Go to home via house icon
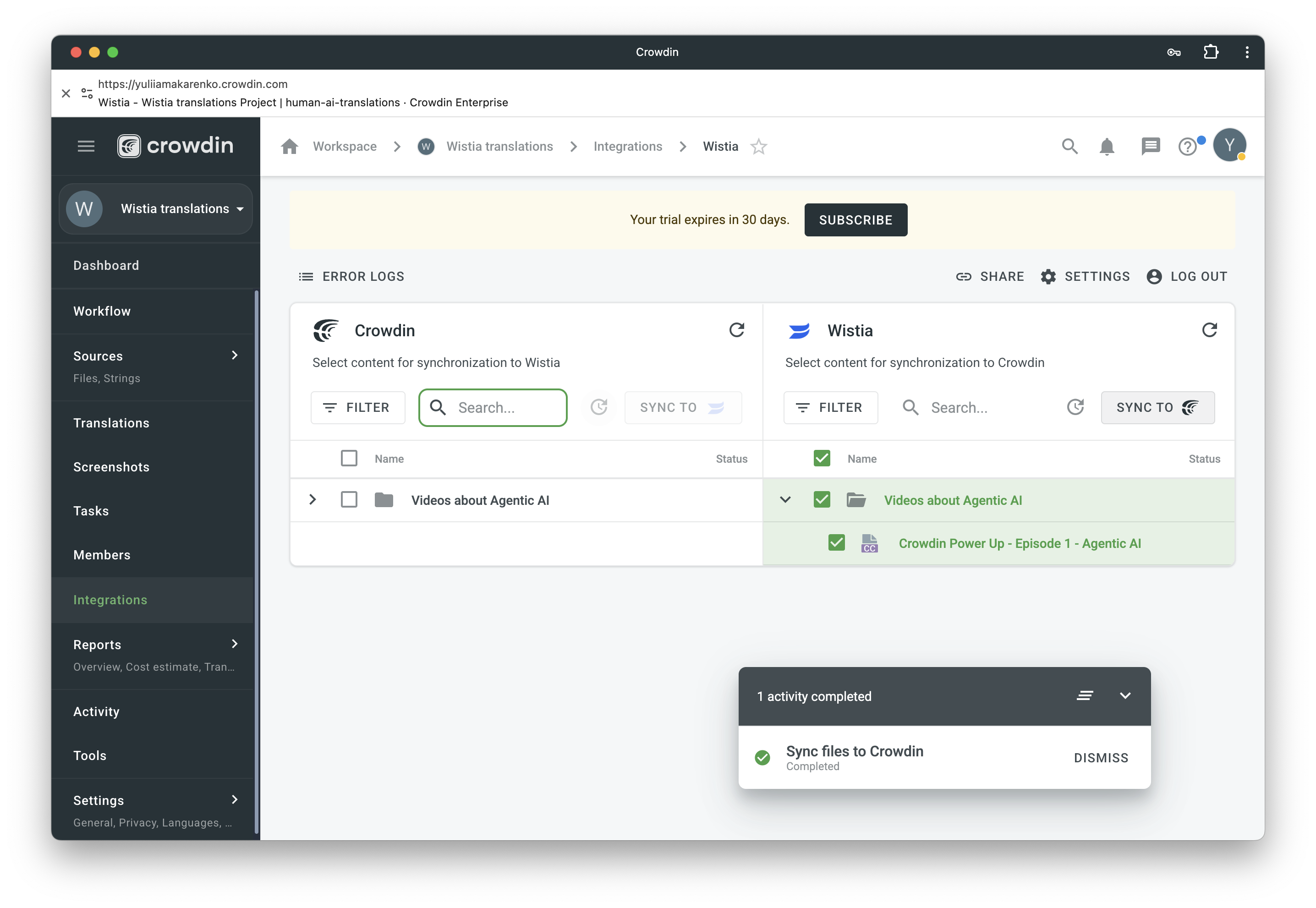 pos(290,146)
